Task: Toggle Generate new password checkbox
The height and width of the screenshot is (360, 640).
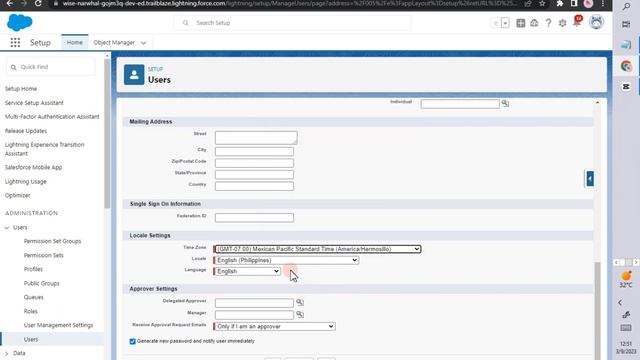Action: click(133, 341)
